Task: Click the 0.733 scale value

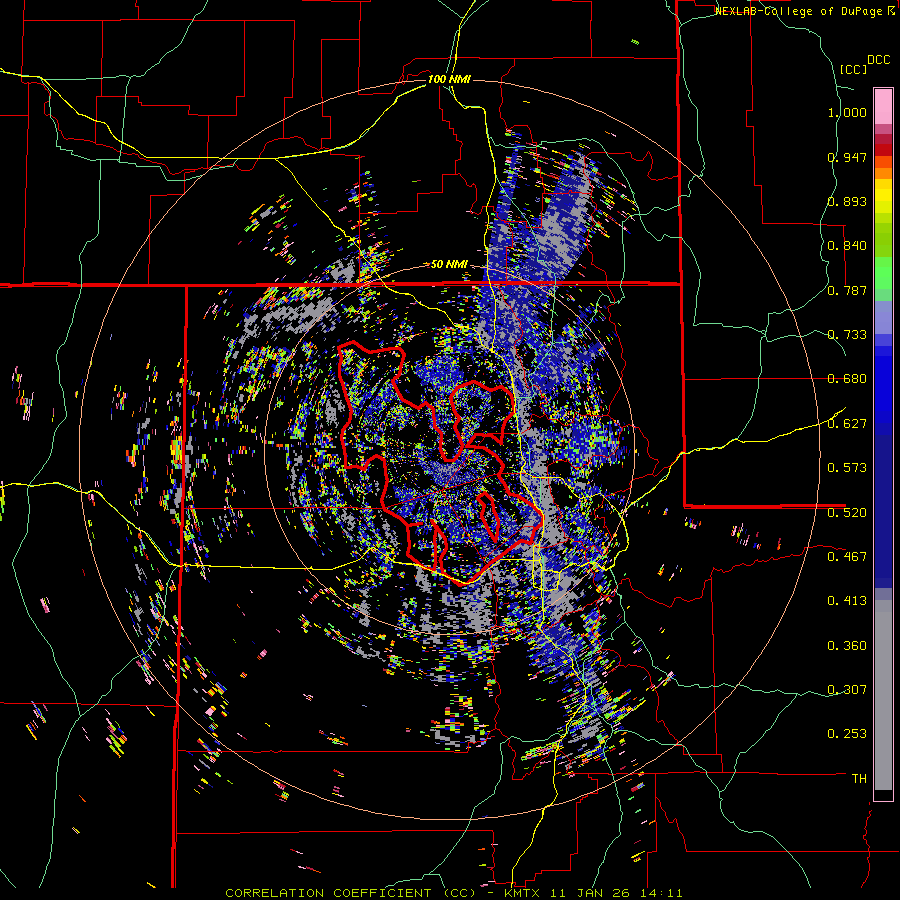Action: pos(847,335)
